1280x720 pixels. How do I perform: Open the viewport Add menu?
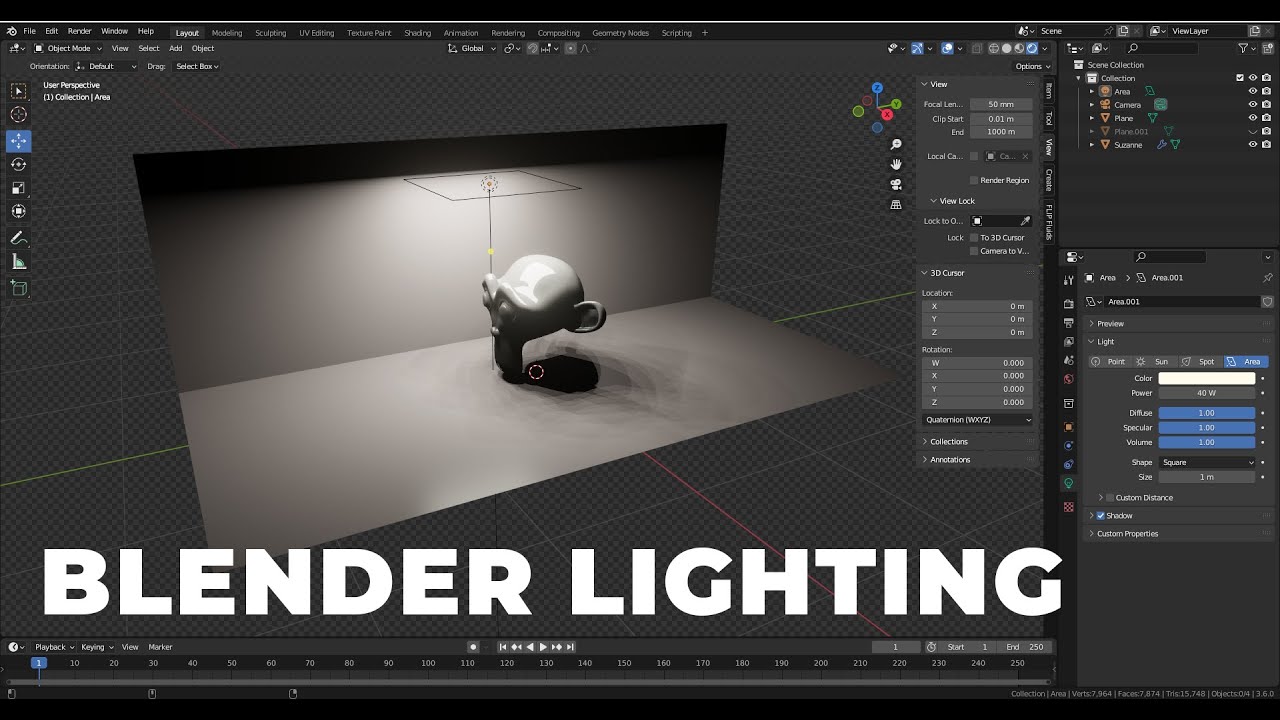pyautogui.click(x=175, y=48)
